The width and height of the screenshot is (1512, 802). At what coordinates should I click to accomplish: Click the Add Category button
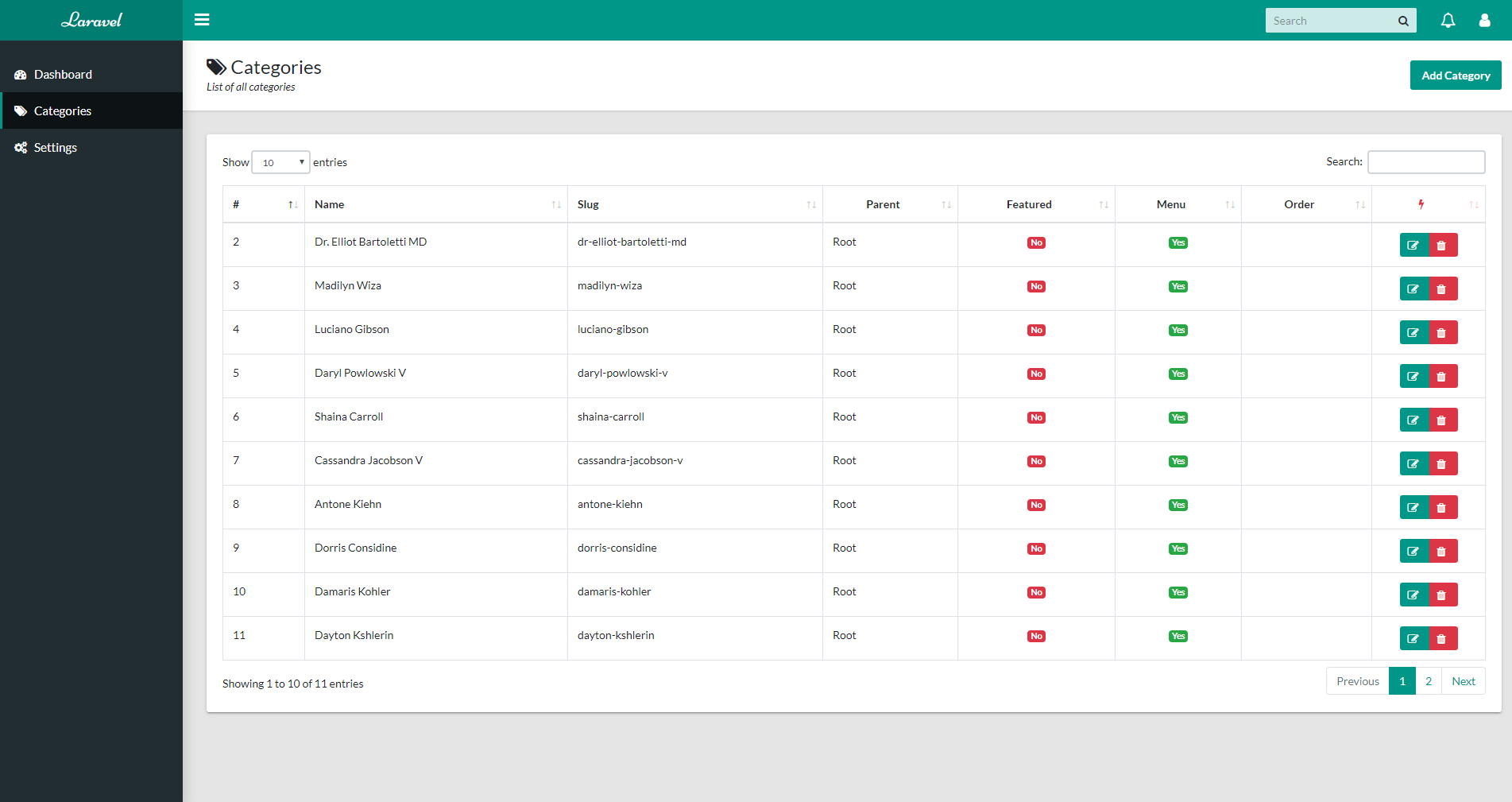point(1456,75)
